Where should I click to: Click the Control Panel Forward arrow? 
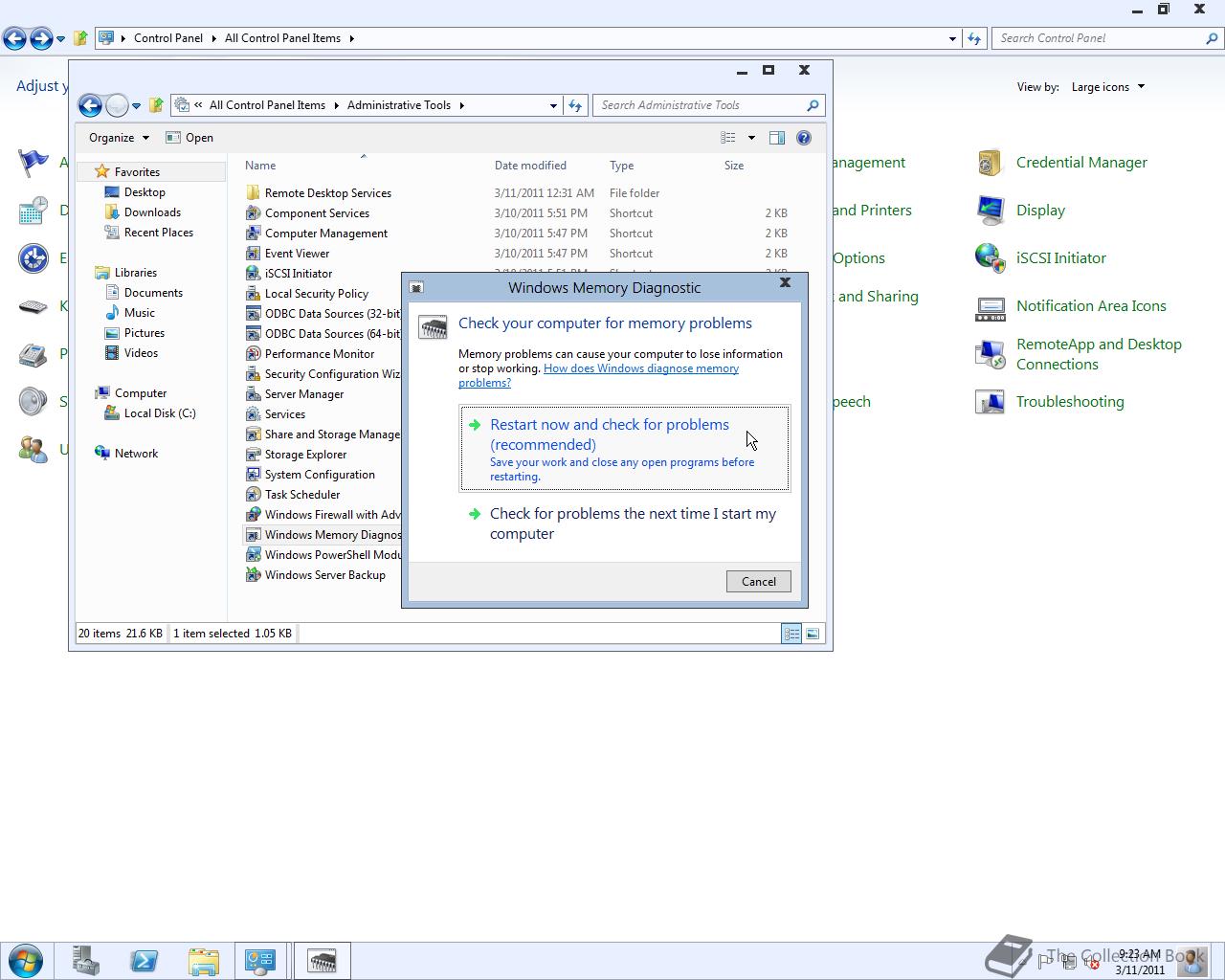41,38
